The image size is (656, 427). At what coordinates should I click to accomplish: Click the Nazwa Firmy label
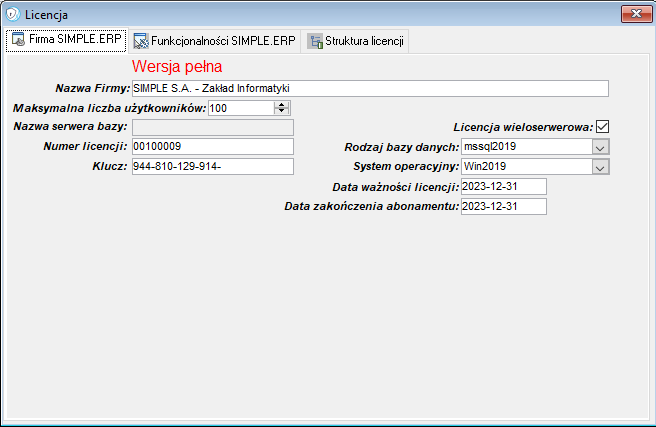tap(92, 88)
